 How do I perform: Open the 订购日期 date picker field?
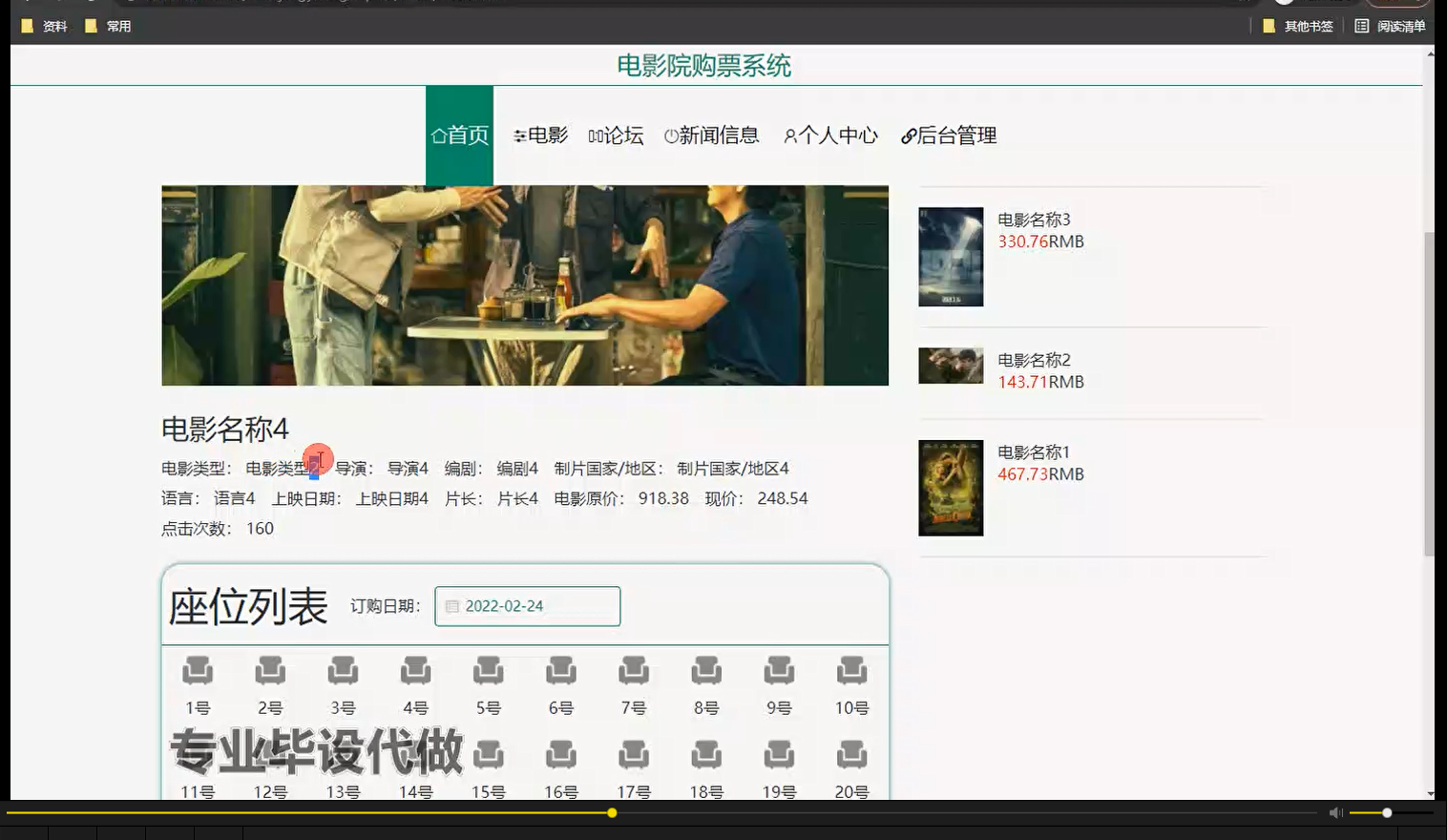[x=527, y=606]
